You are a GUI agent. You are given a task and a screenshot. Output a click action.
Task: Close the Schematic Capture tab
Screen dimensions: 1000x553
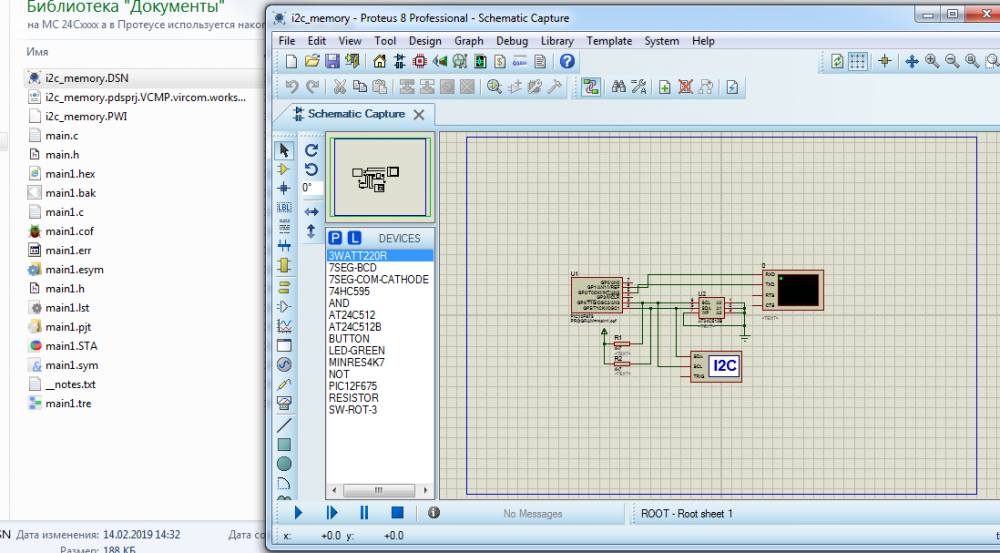[x=419, y=115]
